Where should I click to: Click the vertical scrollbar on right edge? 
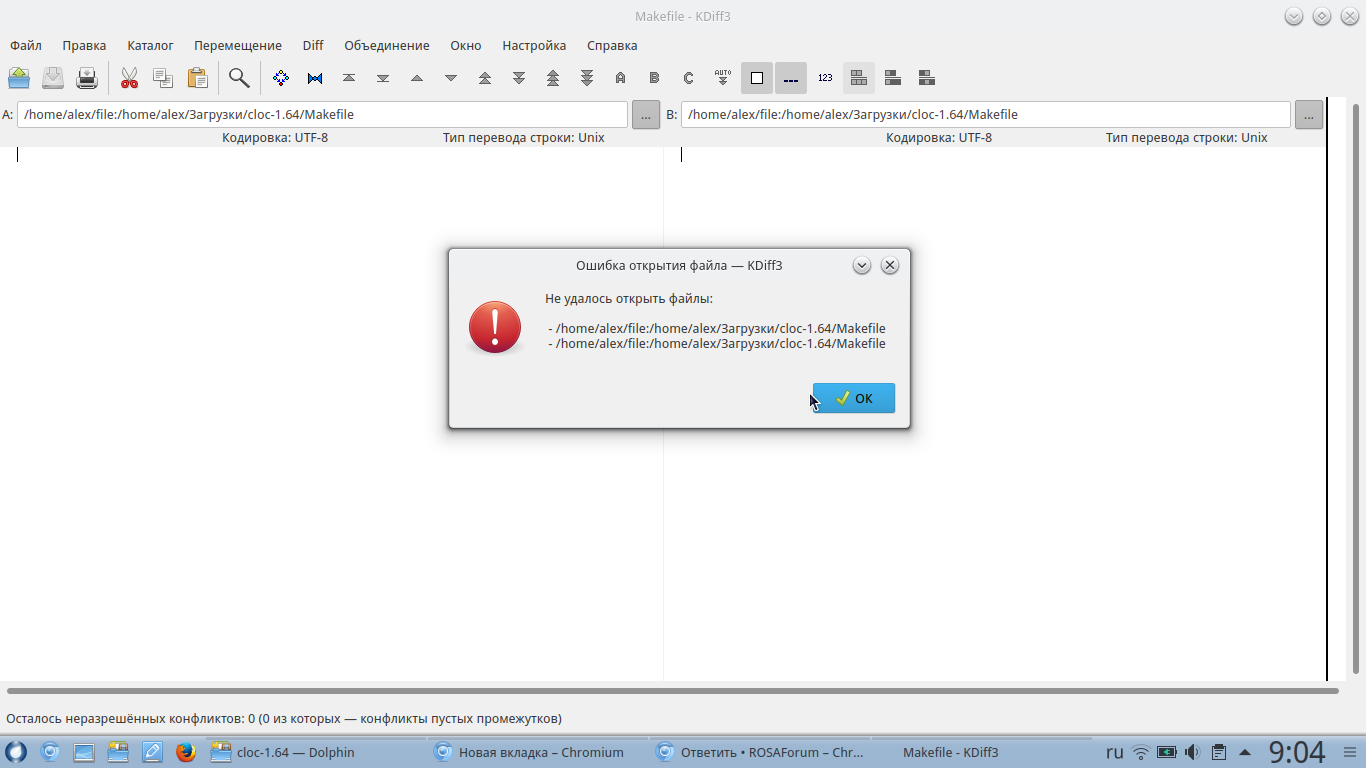[x=1357, y=388]
